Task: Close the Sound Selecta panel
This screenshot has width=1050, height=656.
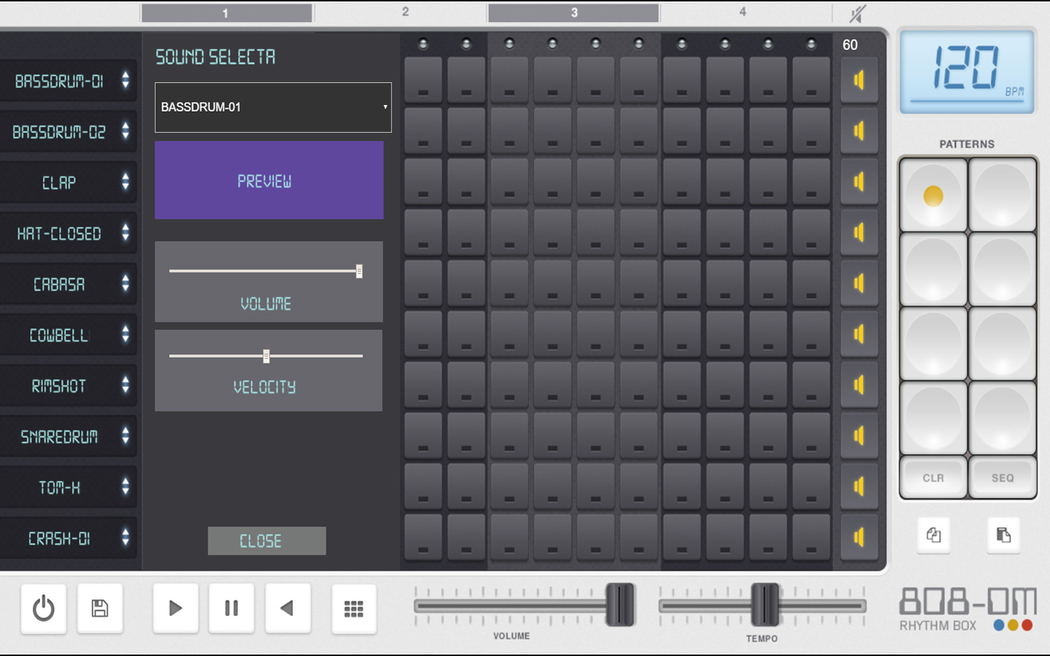Action: click(x=266, y=541)
